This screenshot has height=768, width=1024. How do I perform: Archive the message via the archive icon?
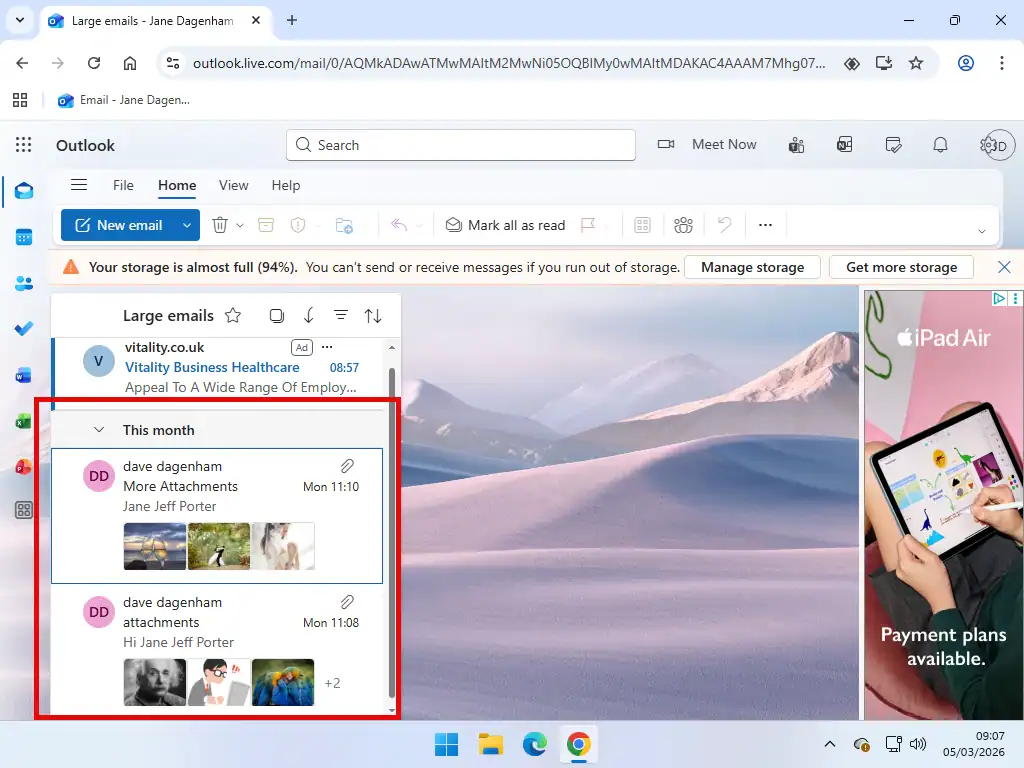(265, 225)
